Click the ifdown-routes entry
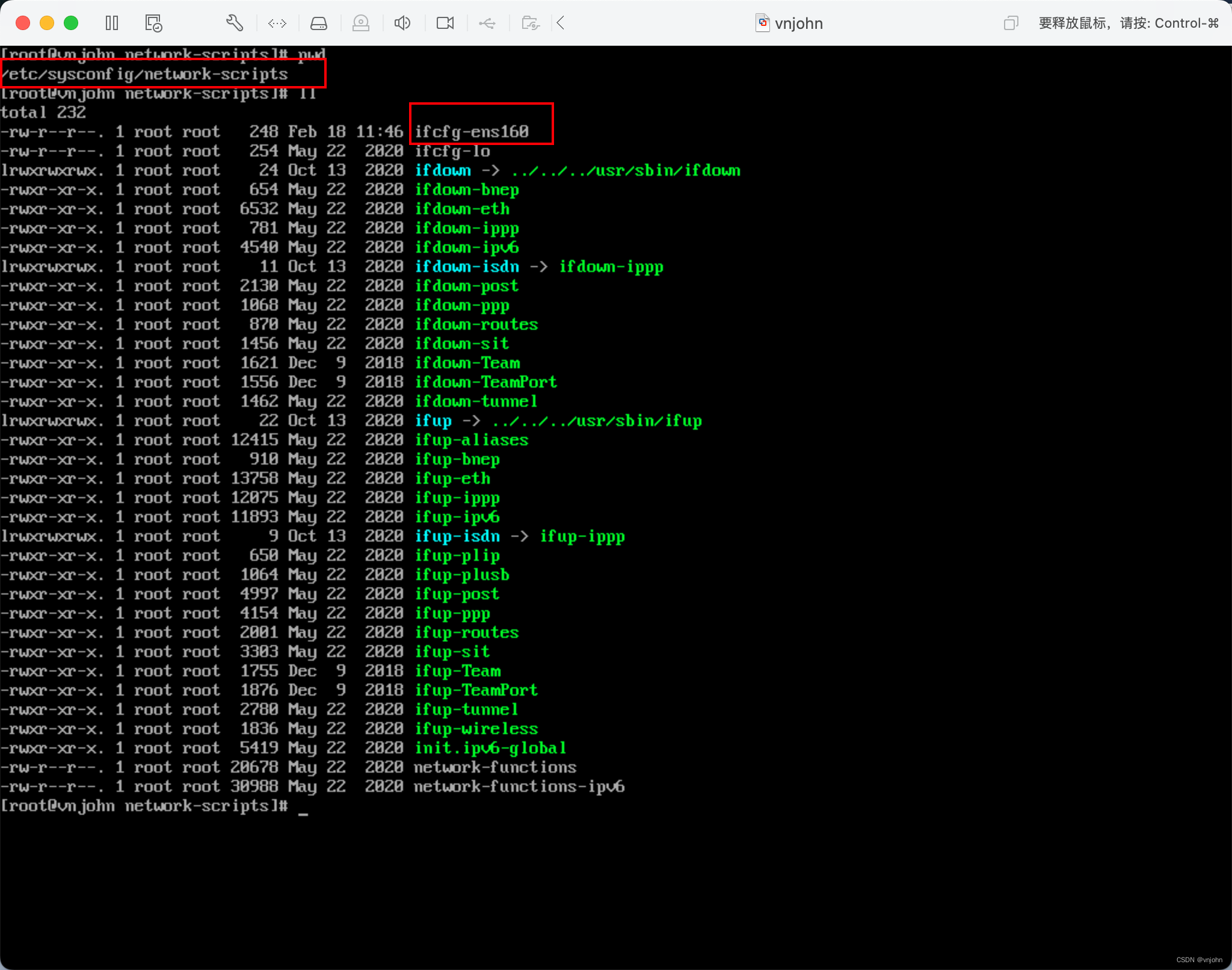1232x970 pixels. (476, 324)
